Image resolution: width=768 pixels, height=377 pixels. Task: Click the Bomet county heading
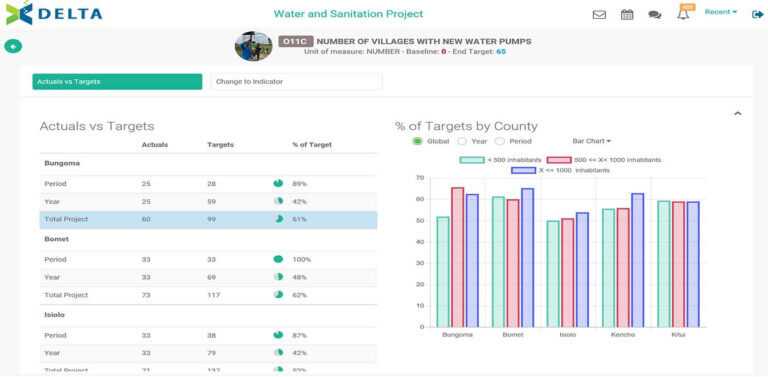tap(56, 239)
